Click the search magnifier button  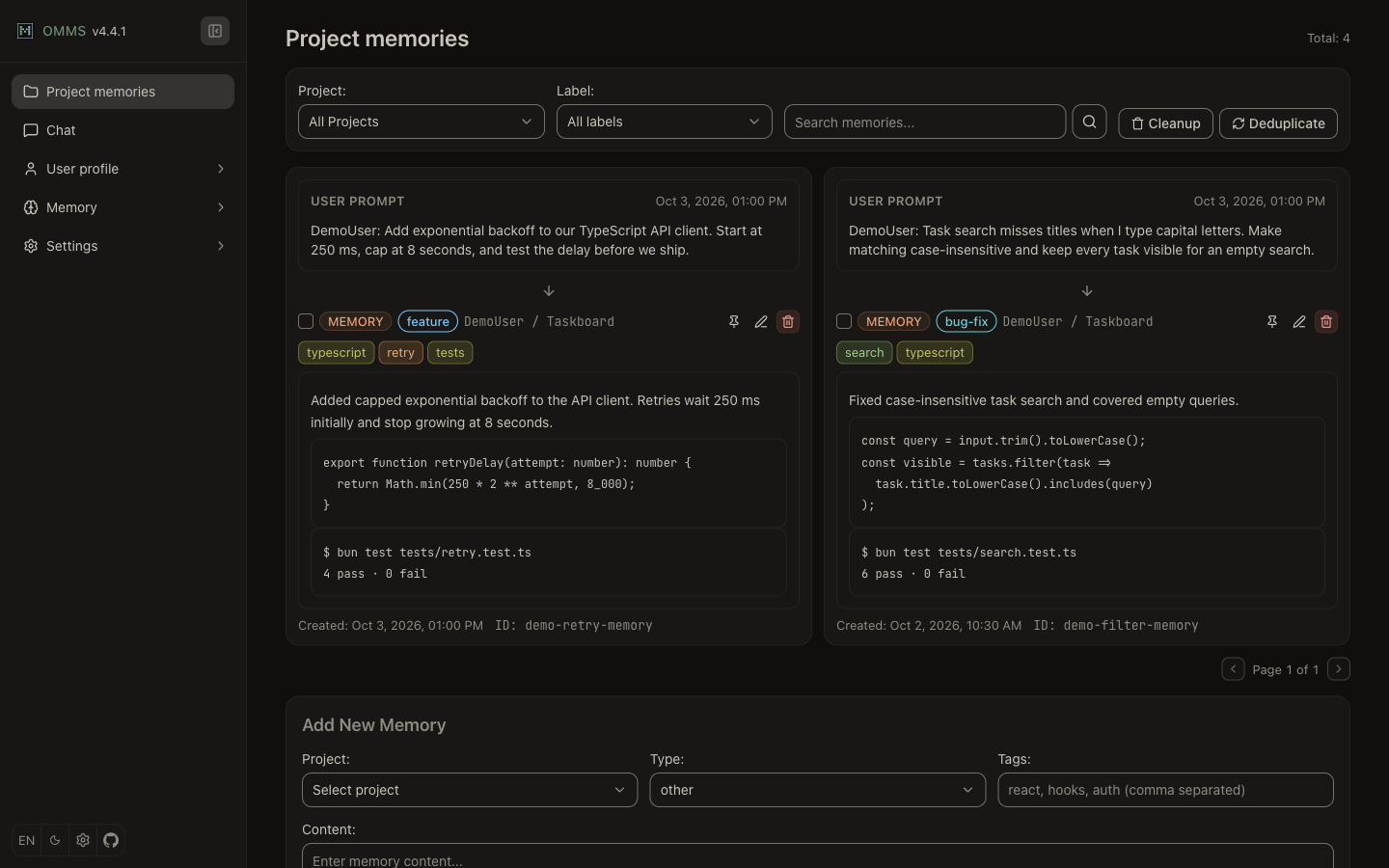[x=1089, y=122]
